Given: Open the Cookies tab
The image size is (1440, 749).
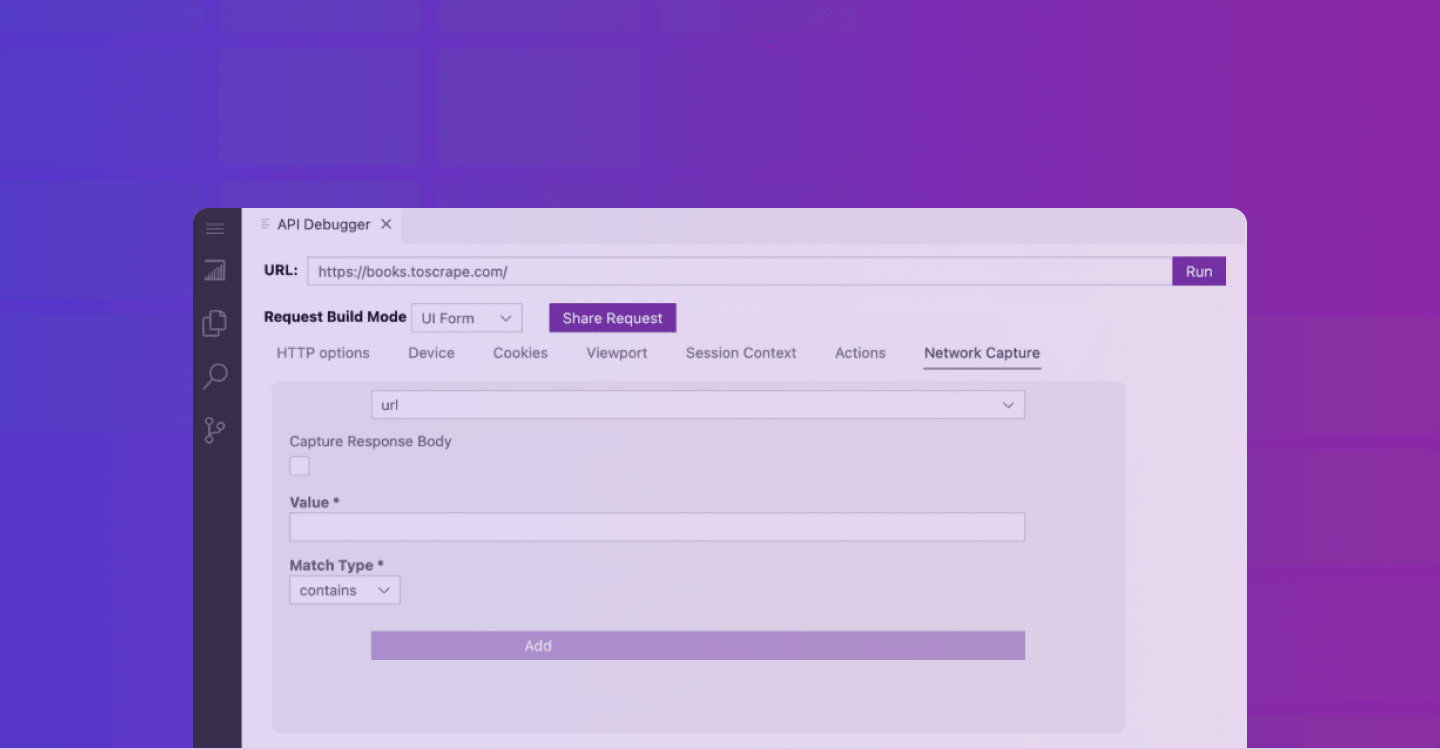Looking at the screenshot, I should (x=520, y=353).
